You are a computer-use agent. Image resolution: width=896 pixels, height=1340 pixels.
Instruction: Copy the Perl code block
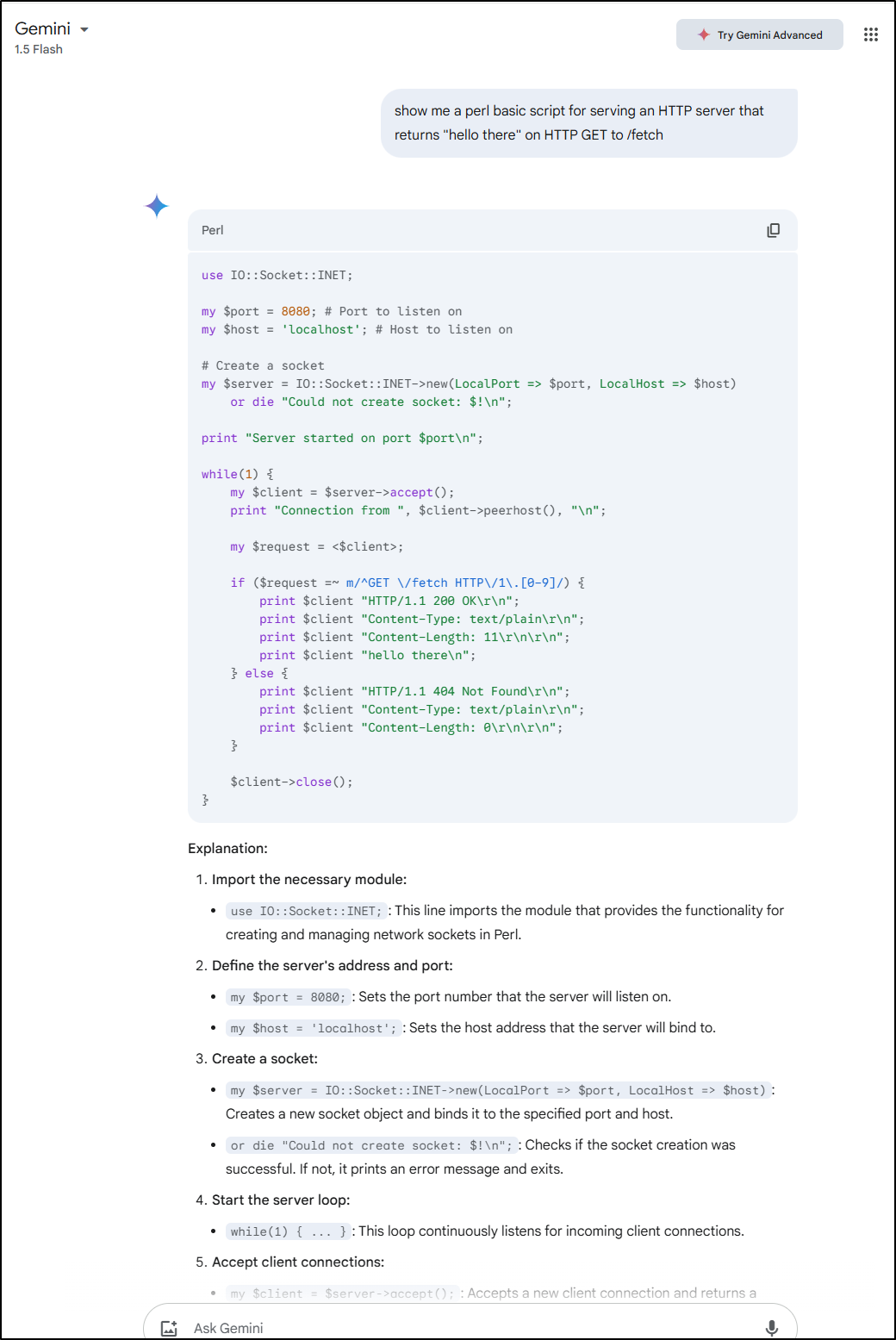pyautogui.click(x=774, y=230)
